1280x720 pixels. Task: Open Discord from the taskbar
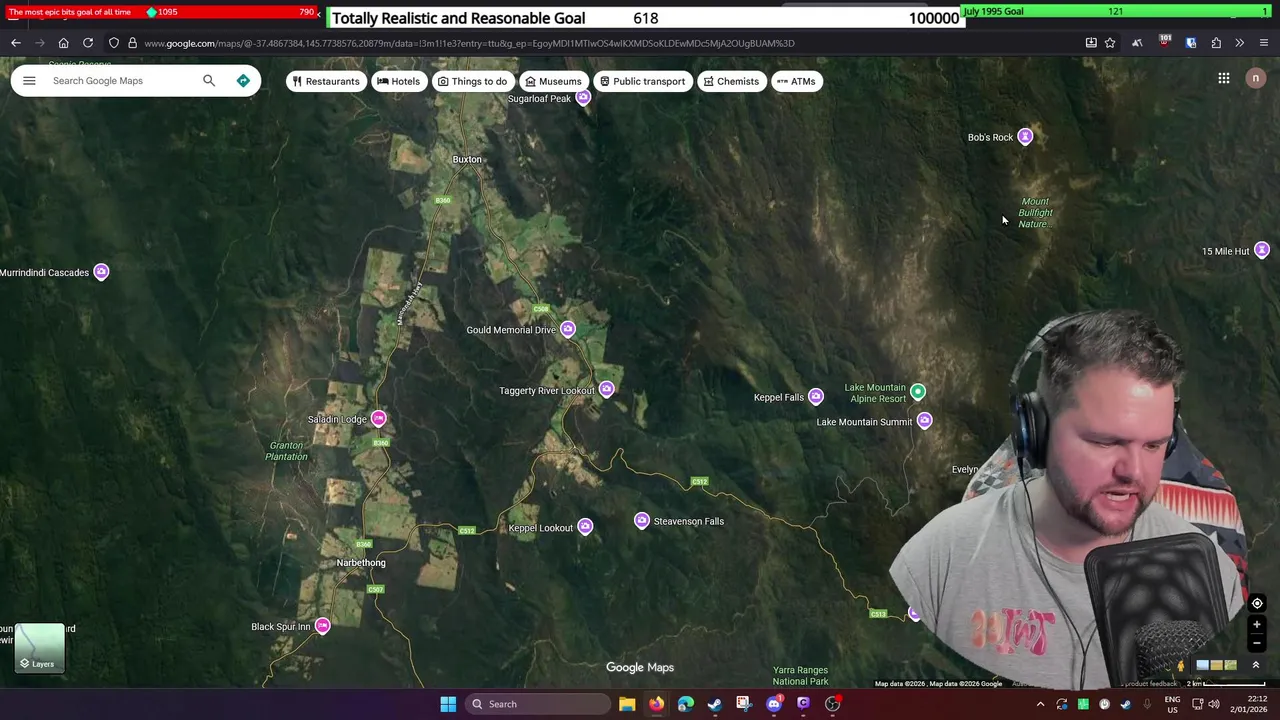point(774,704)
